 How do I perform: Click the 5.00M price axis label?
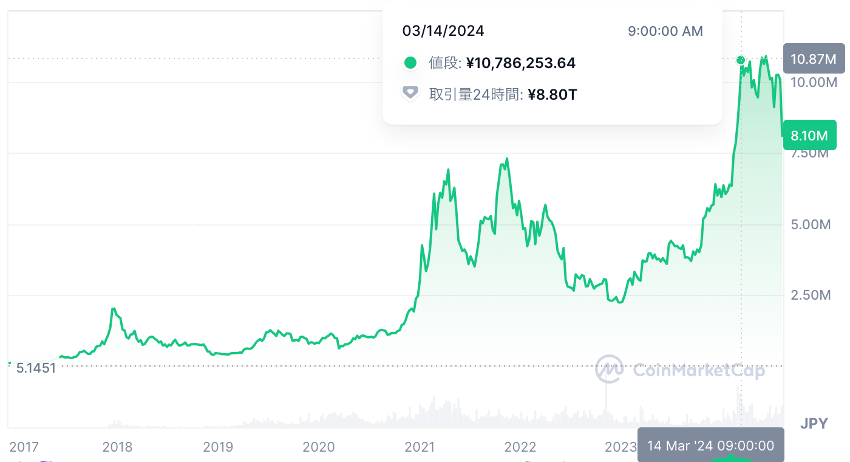[x=811, y=225]
